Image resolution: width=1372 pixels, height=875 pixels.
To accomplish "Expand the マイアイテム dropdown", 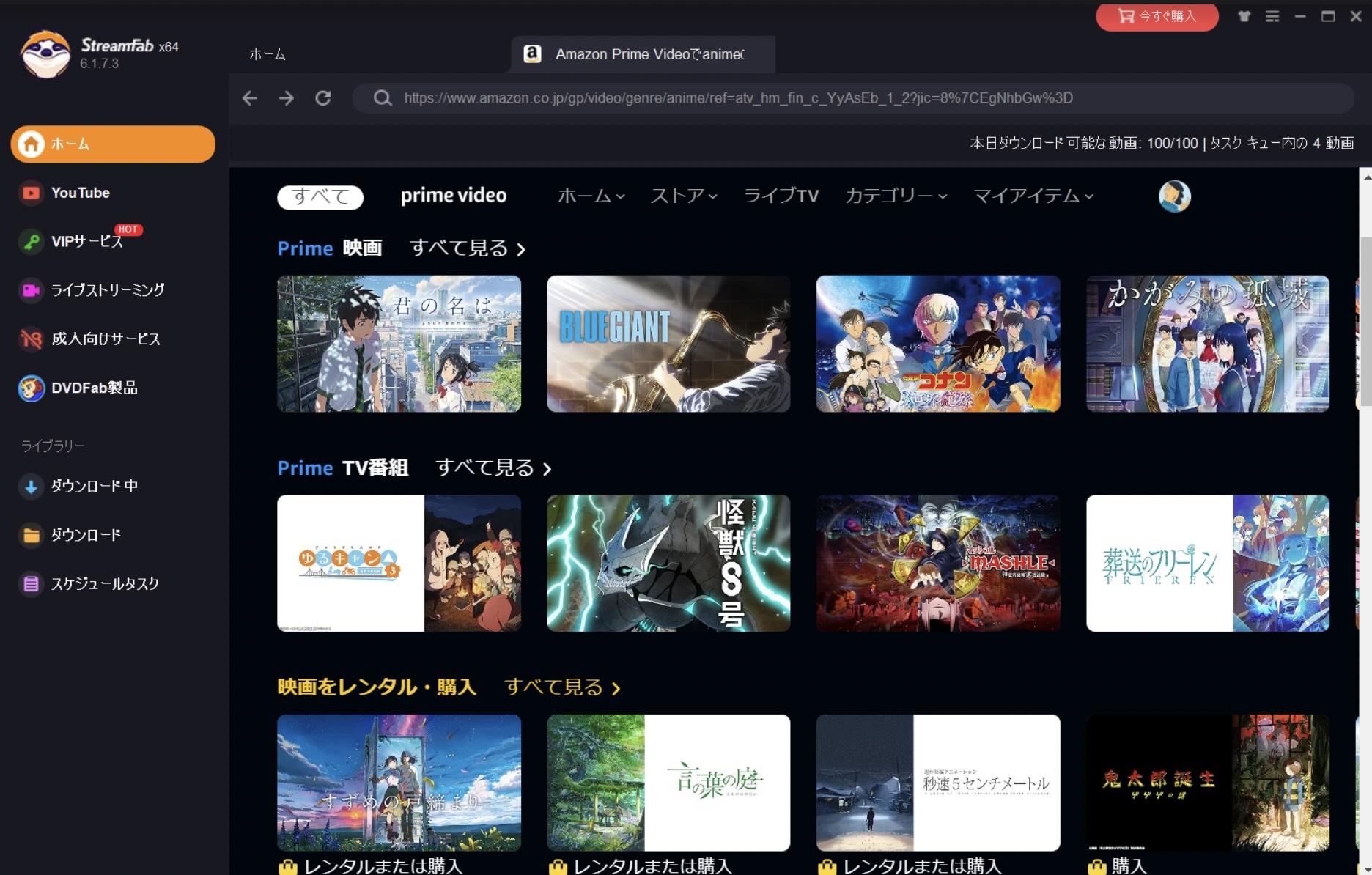I will (x=1033, y=196).
